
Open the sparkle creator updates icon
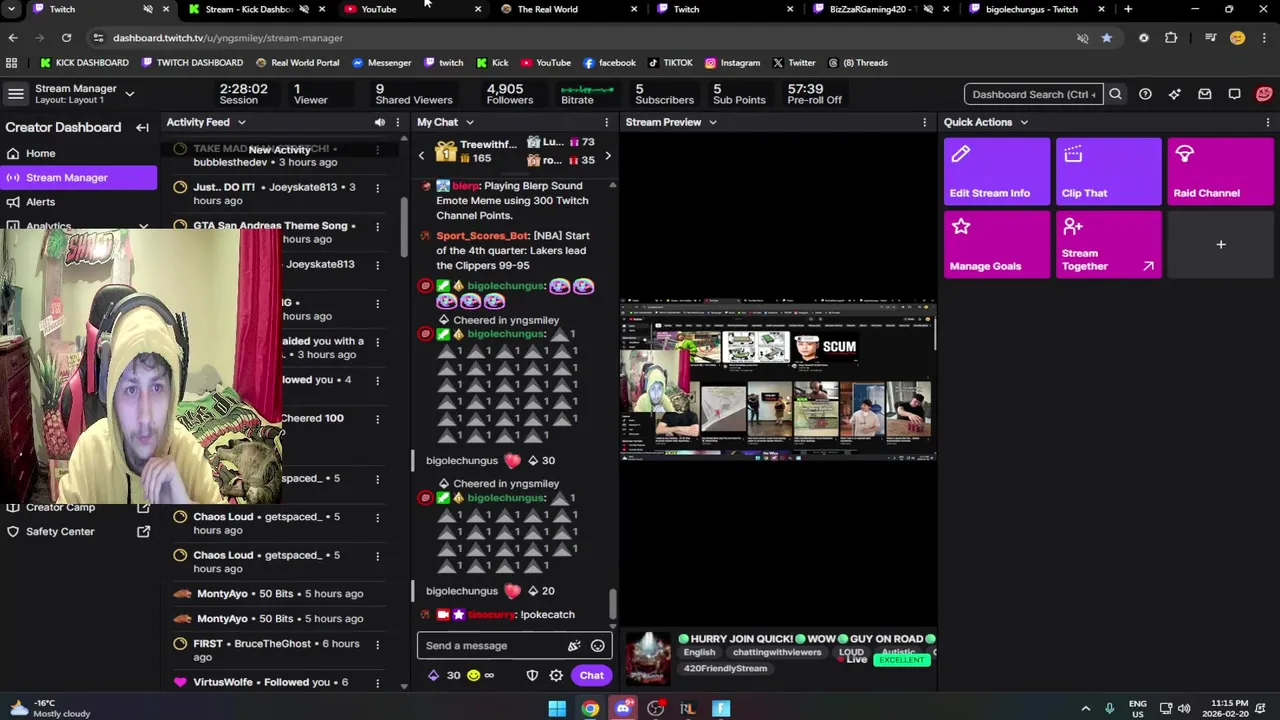[x=1175, y=94]
